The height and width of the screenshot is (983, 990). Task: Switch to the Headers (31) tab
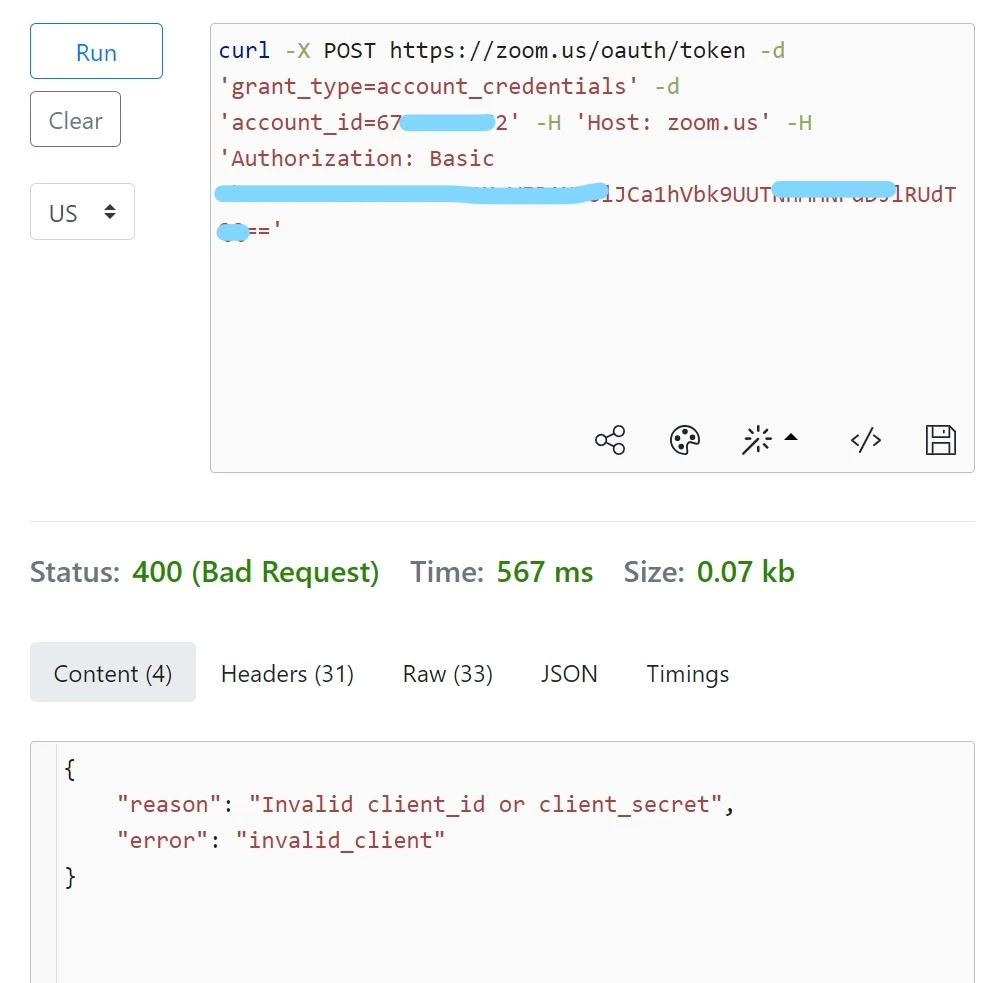click(287, 674)
